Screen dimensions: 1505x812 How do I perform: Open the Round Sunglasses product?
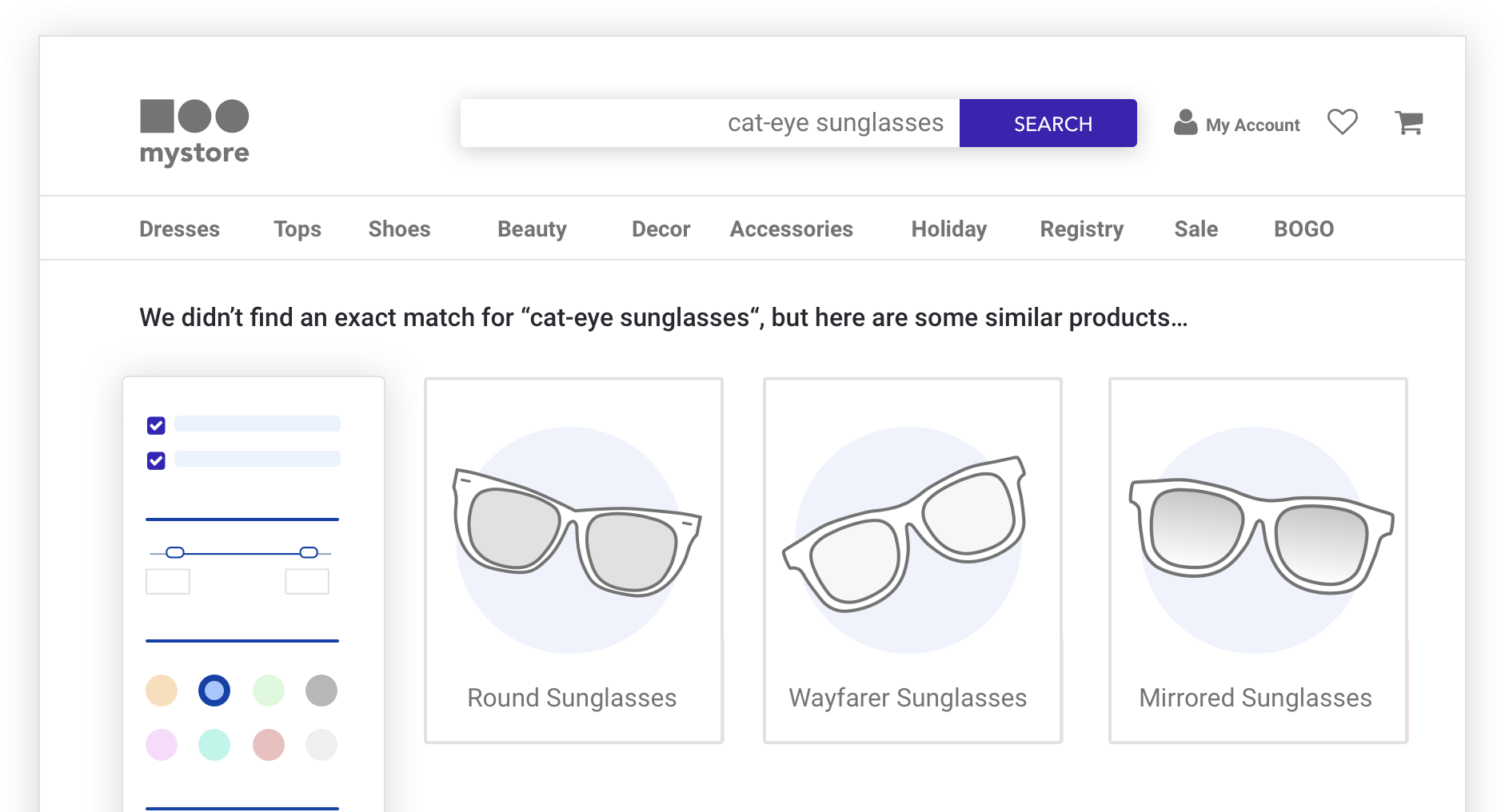[573, 560]
